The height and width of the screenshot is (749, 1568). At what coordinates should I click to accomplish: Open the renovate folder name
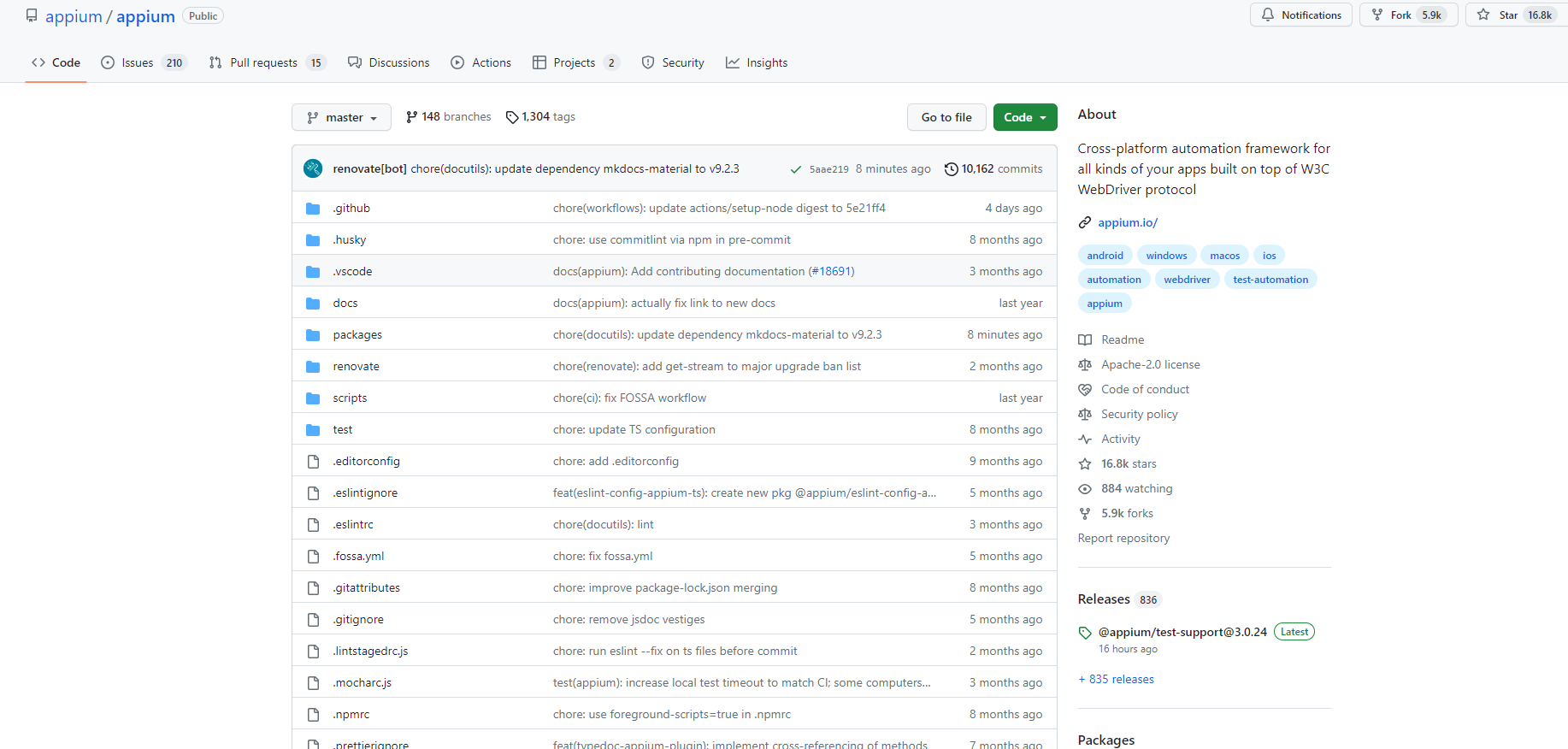[356, 367]
